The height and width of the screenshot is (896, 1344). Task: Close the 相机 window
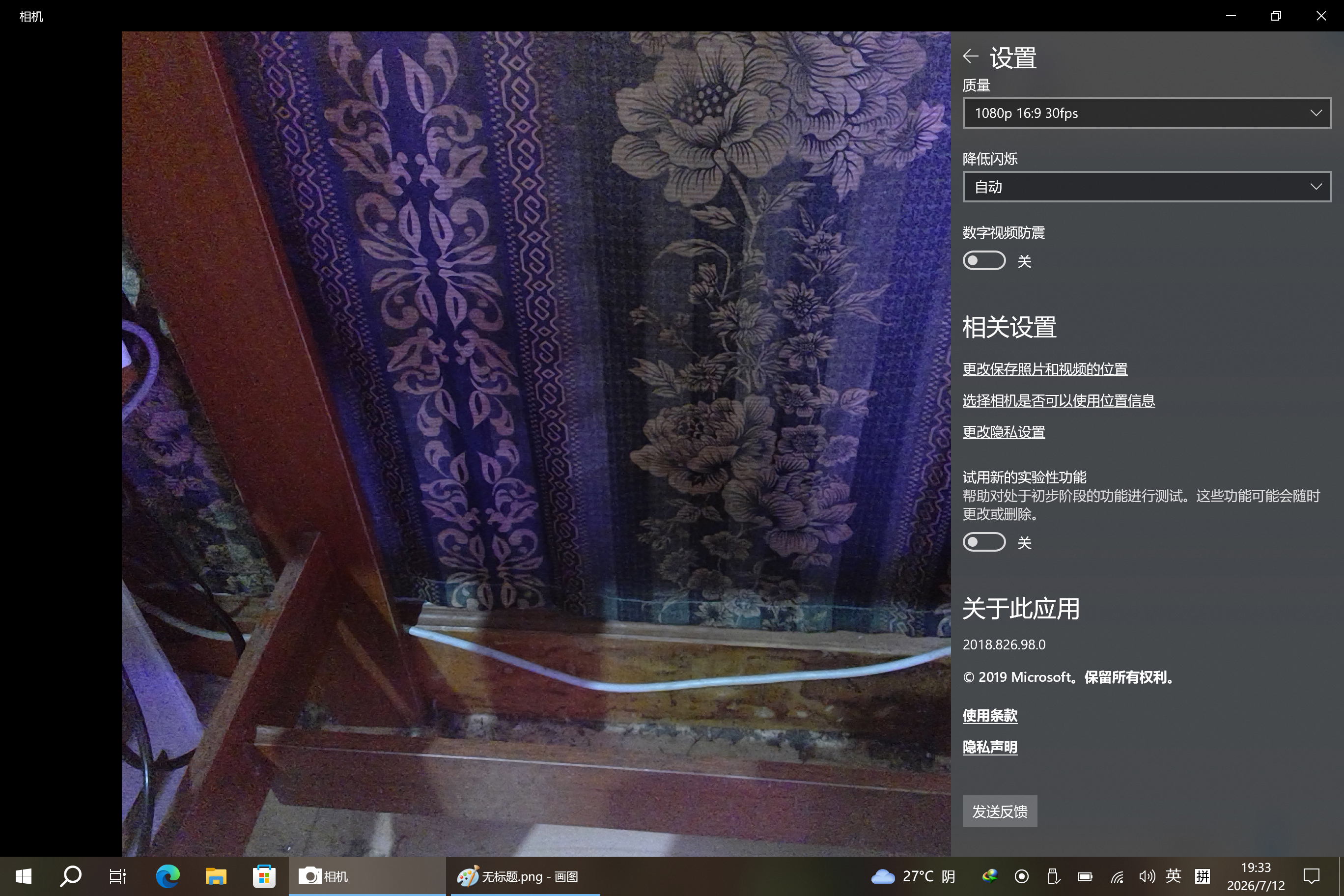(1321, 16)
